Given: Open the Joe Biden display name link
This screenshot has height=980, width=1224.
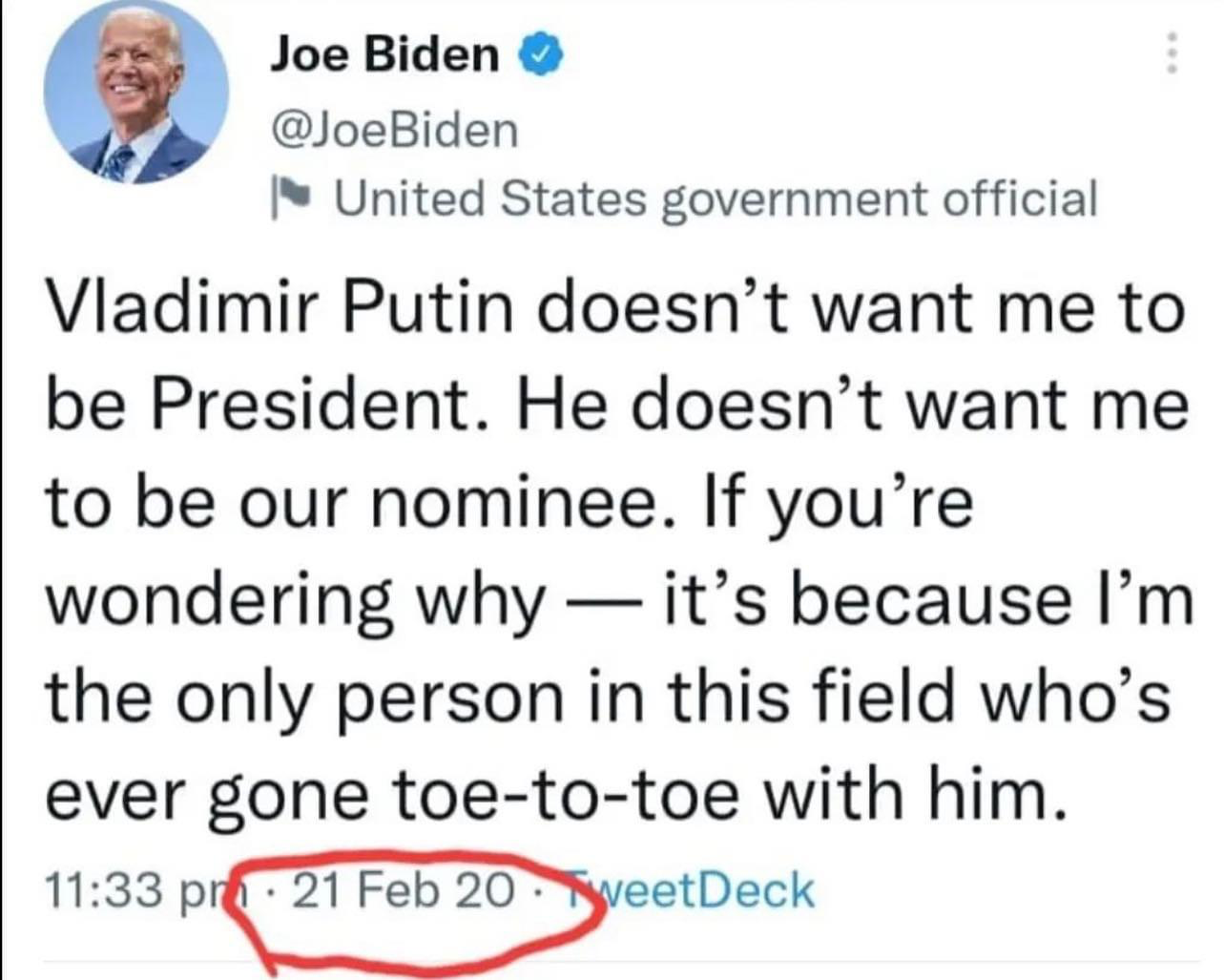Looking at the screenshot, I should coord(384,54).
